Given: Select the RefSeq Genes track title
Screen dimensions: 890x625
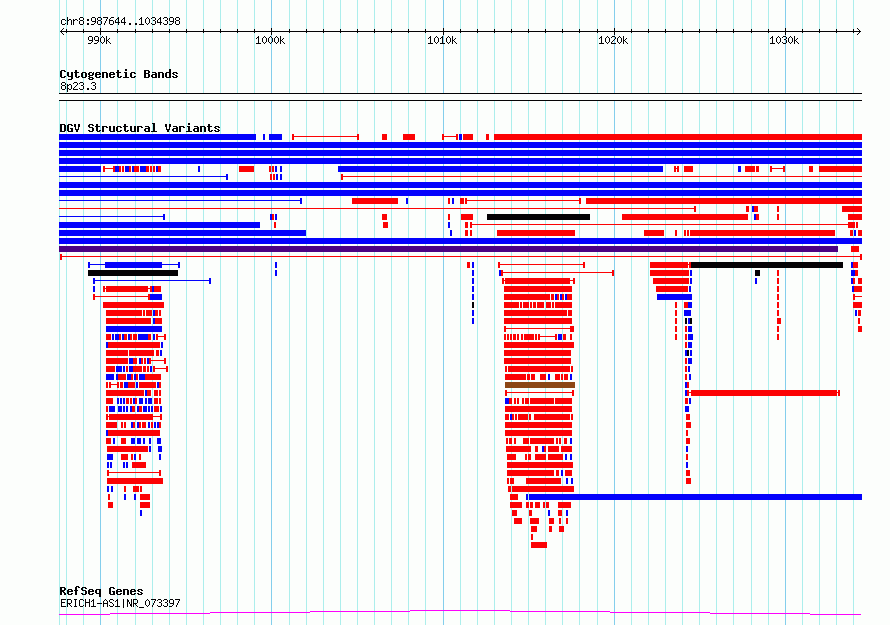Looking at the screenshot, I should click(101, 592).
